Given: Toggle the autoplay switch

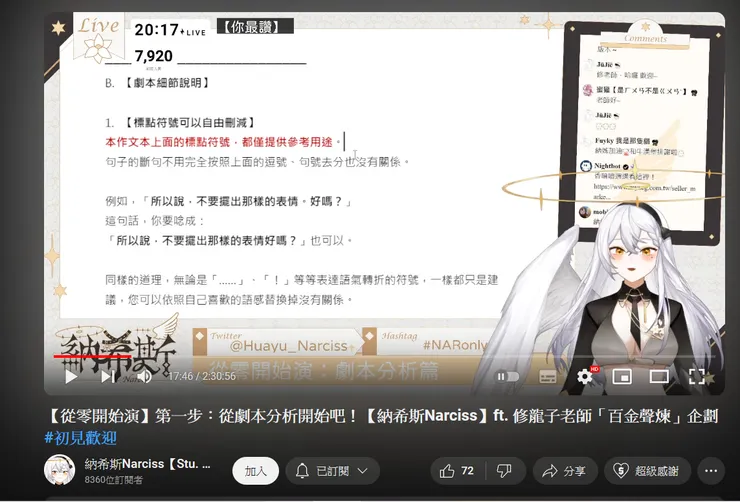Looking at the screenshot, I should (x=507, y=376).
